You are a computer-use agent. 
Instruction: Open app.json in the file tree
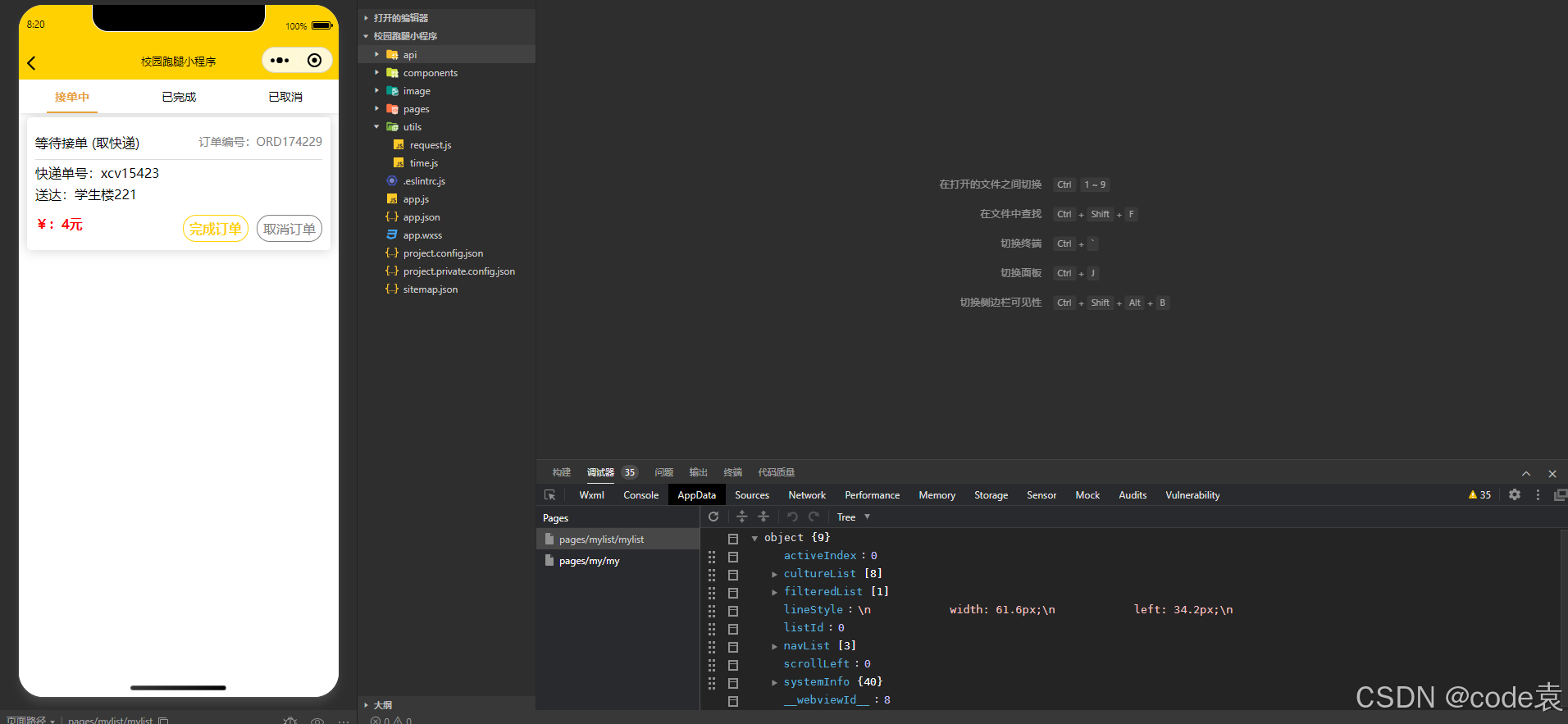pos(422,217)
